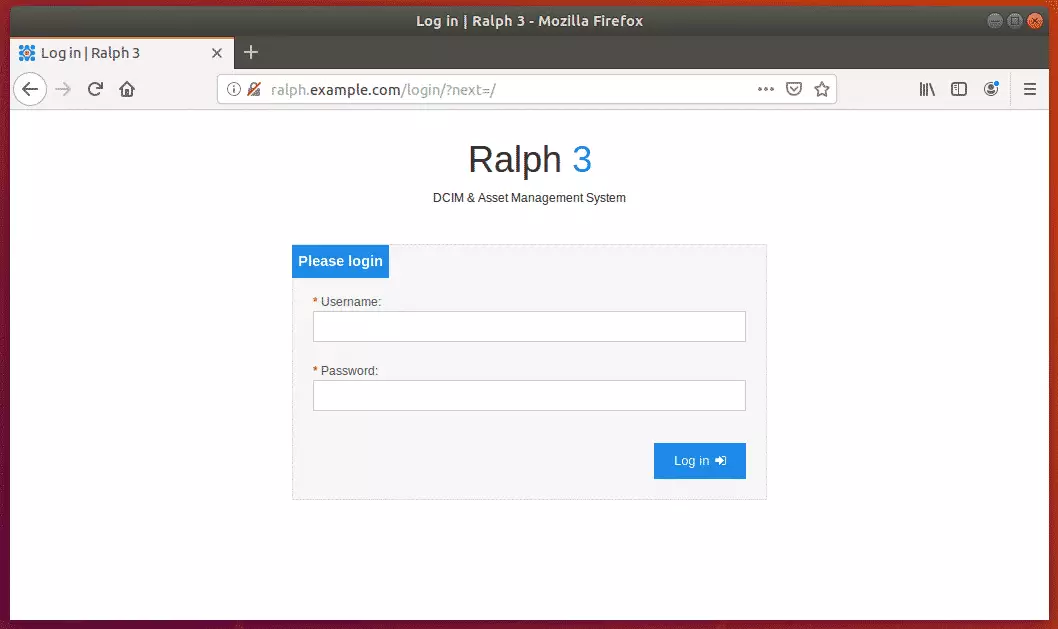Select the Log in | Ralph 3 tab
Image resolution: width=1058 pixels, height=629 pixels.
[x=122, y=53]
